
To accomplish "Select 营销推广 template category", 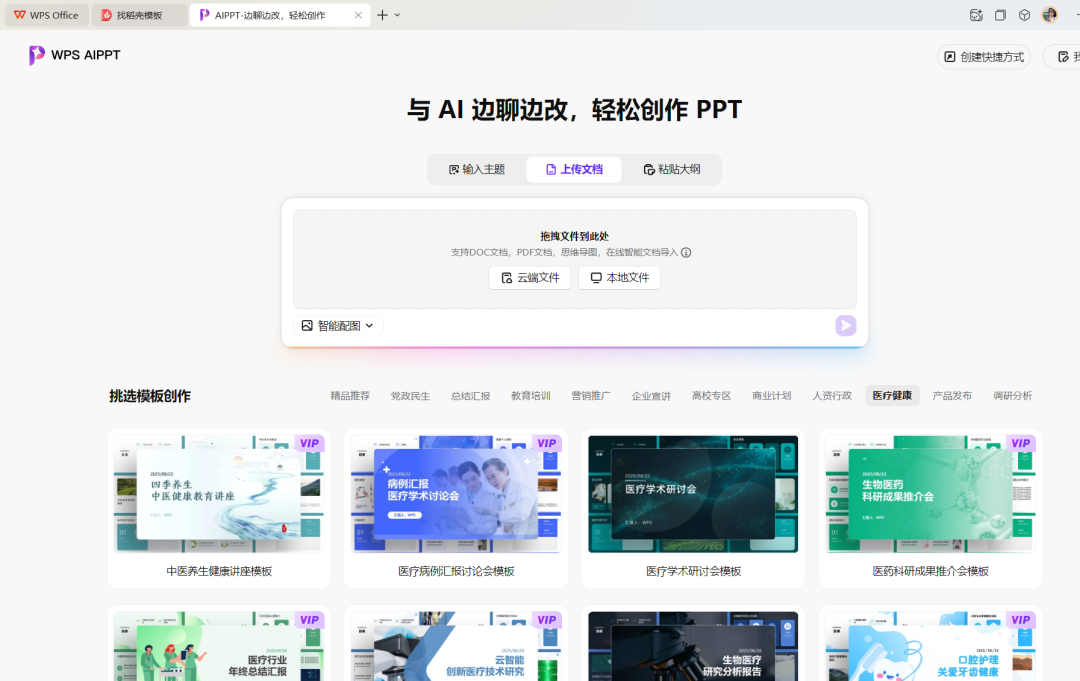I will [591, 396].
